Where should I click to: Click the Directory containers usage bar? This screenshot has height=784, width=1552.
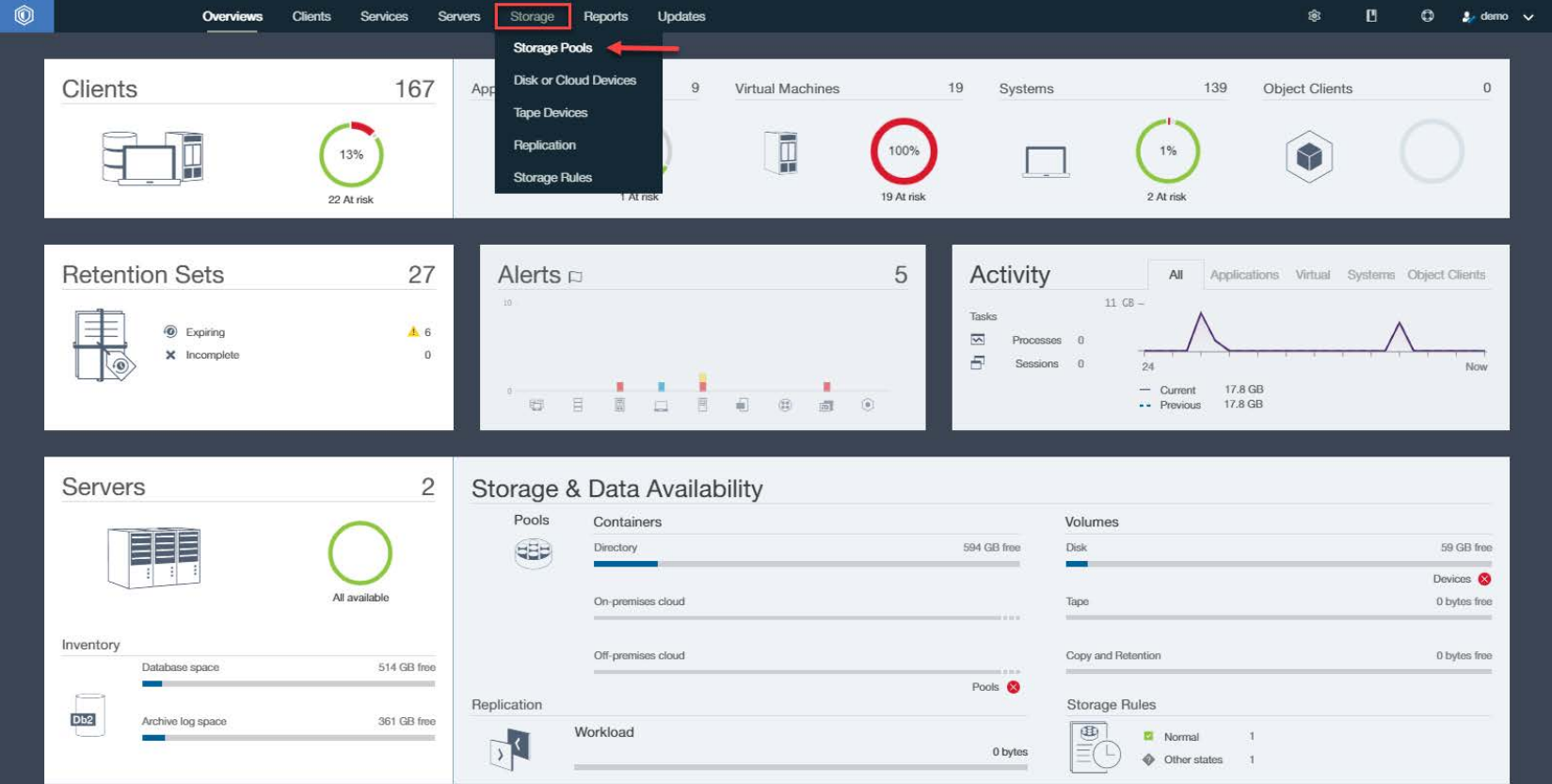[806, 564]
